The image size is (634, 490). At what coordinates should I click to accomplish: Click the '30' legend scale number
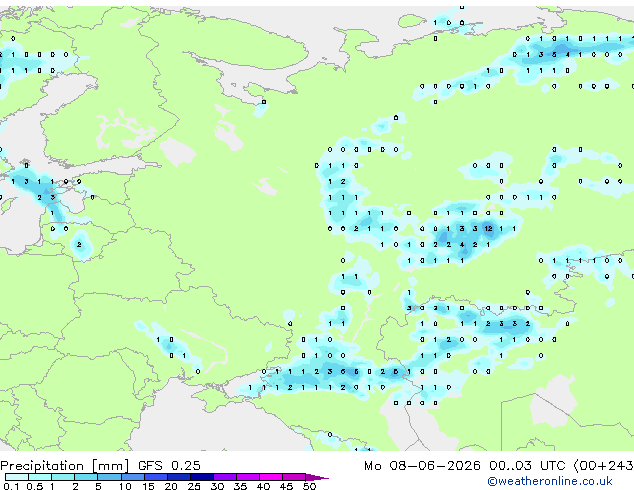[x=217, y=486]
